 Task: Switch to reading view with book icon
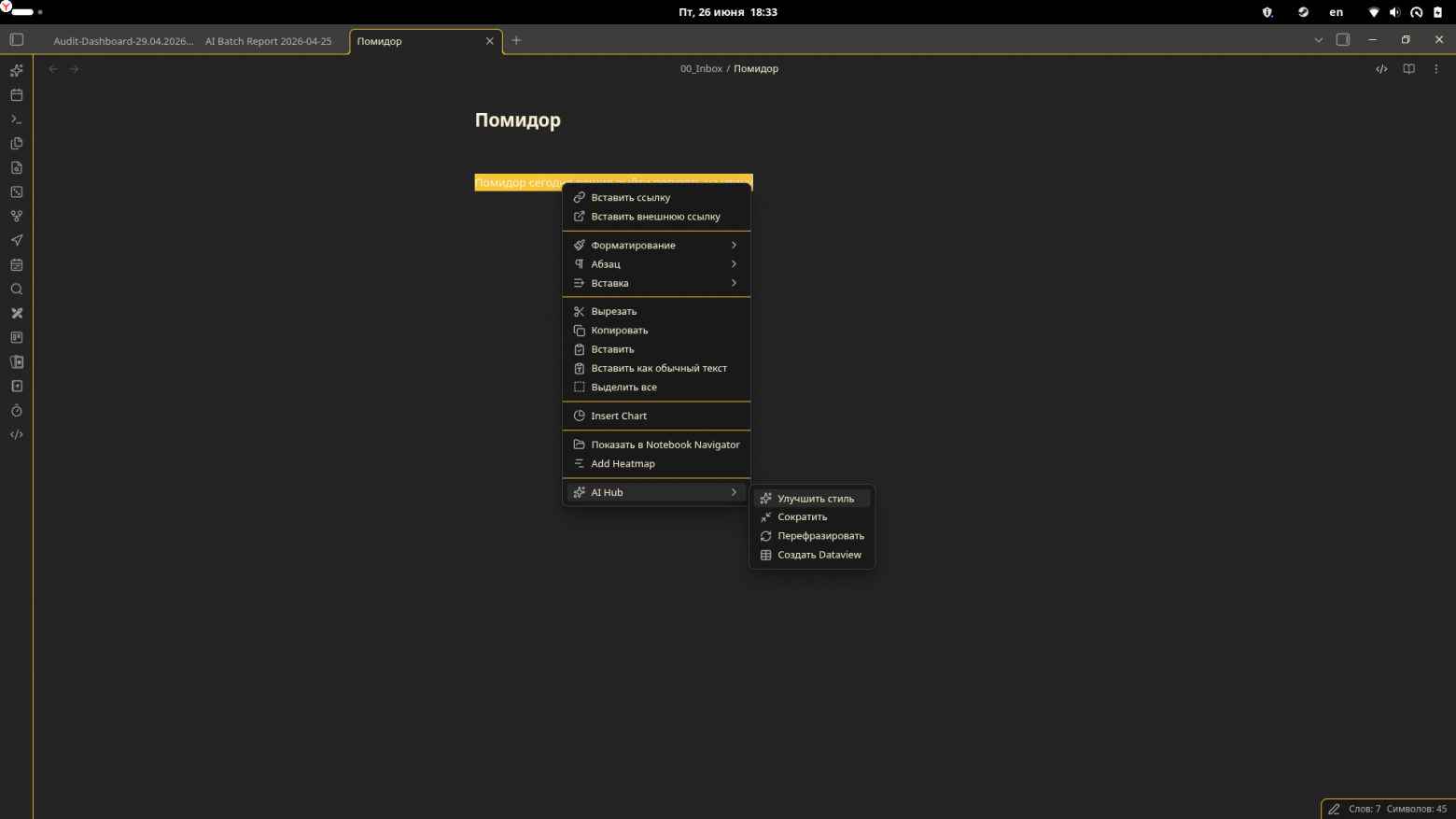1408,69
